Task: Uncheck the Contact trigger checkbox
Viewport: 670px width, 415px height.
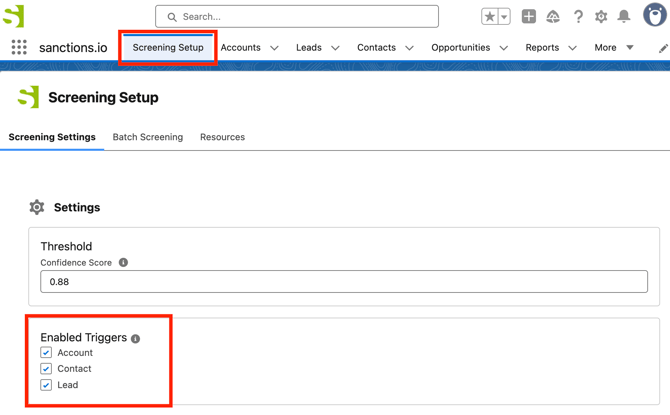Action: [x=46, y=368]
